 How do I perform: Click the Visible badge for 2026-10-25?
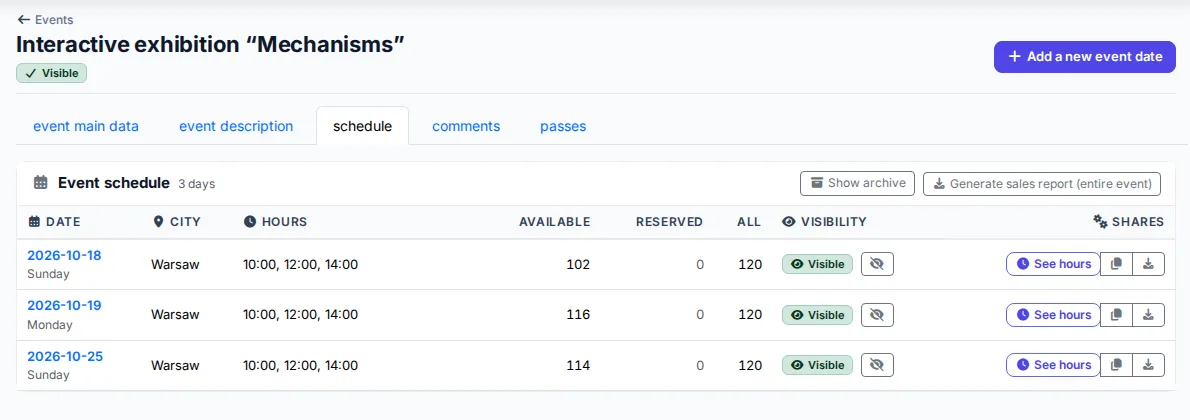[817, 365]
